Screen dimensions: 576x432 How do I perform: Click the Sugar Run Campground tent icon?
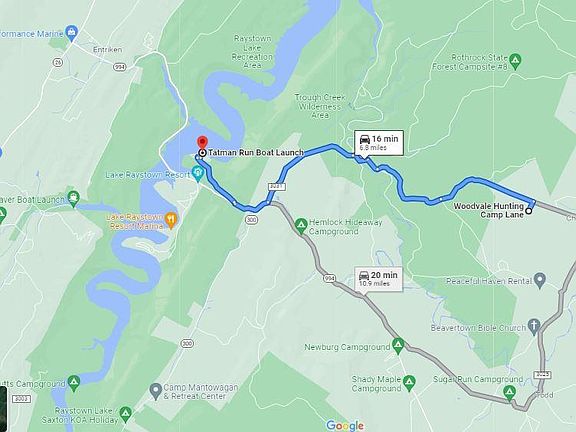point(509,392)
